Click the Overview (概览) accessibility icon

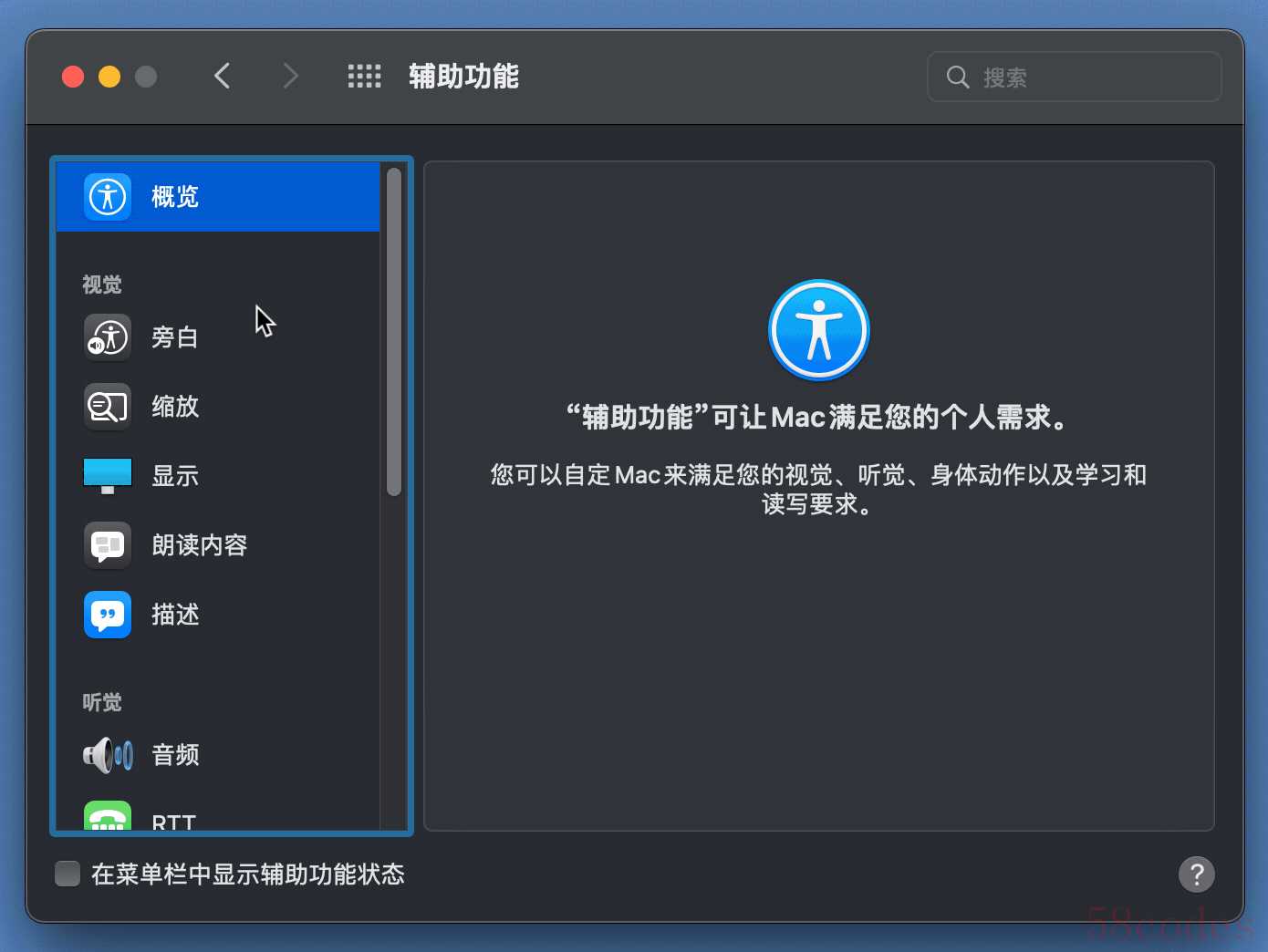point(108,197)
